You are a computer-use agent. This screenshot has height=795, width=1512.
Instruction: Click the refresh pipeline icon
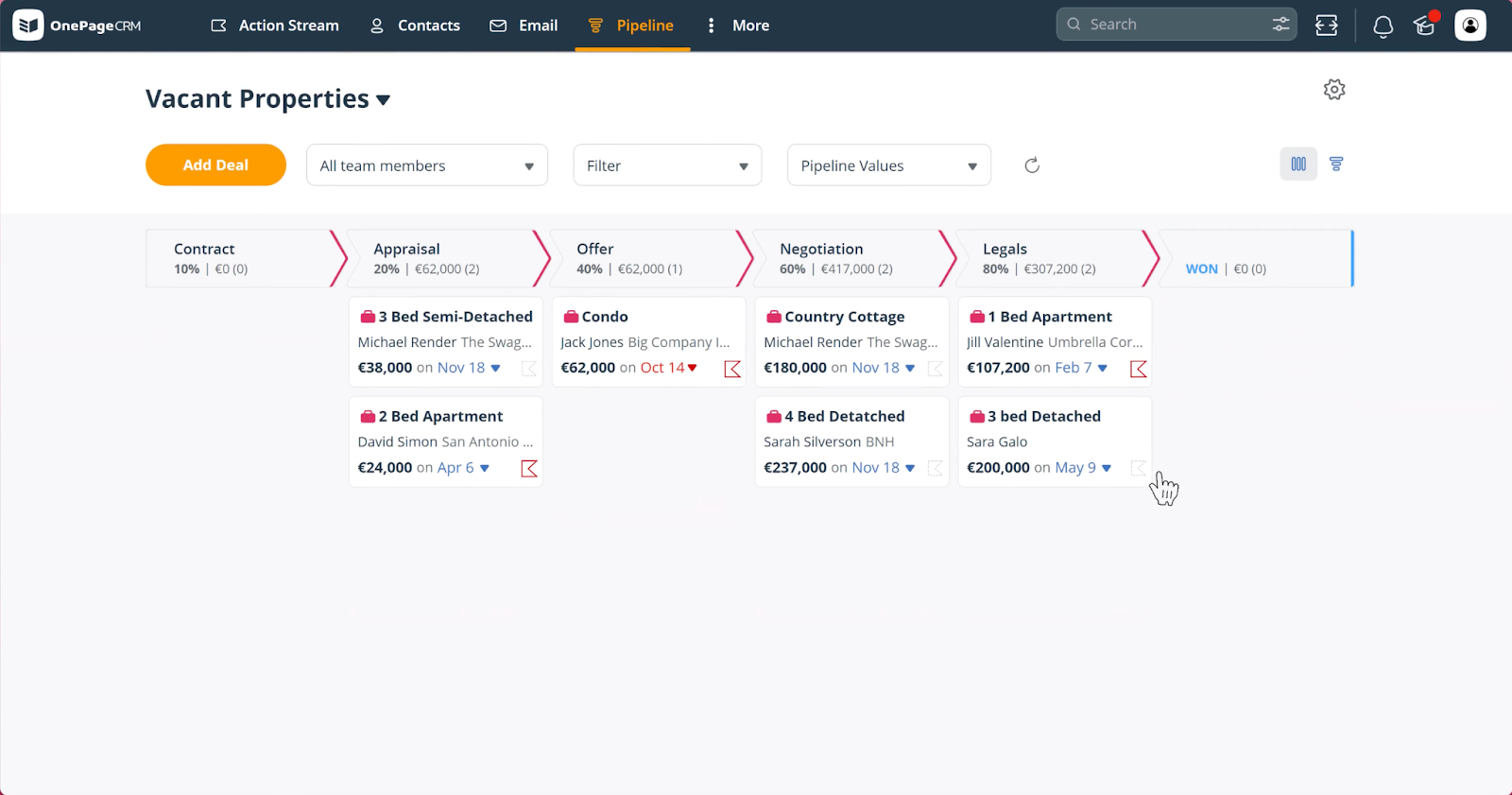1032,165
